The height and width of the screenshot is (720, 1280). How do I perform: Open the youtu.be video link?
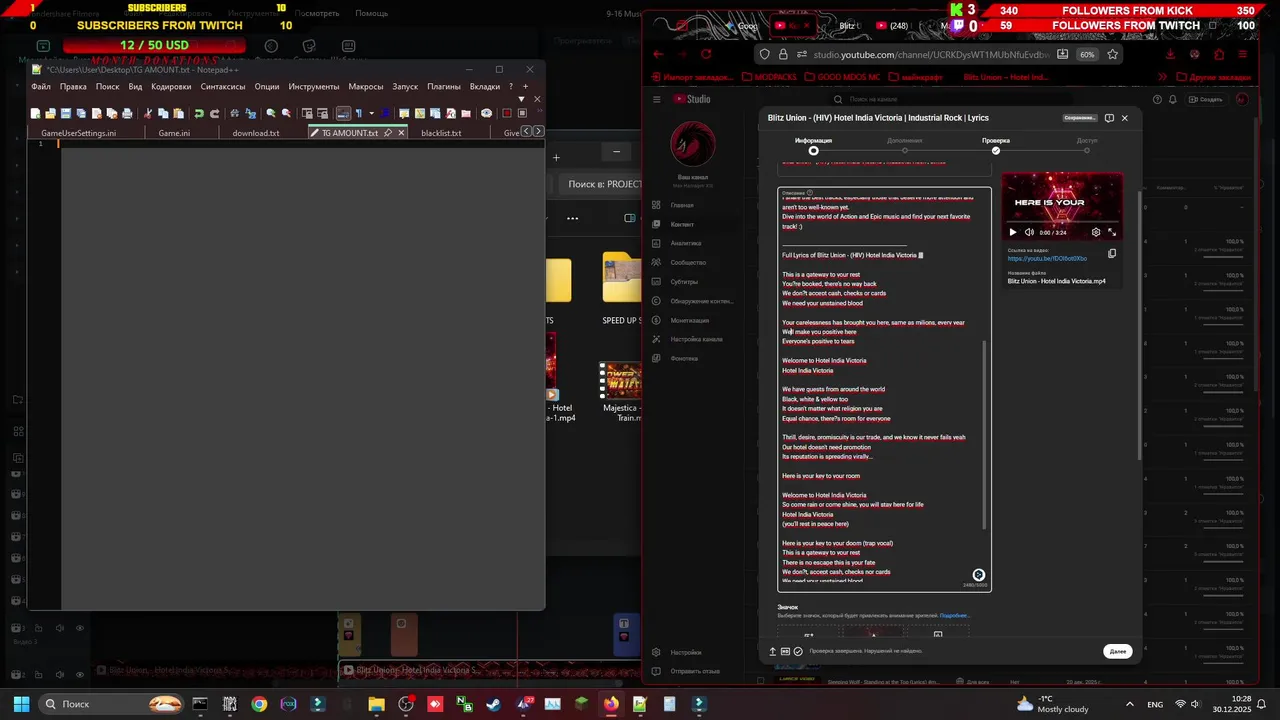coord(1047,259)
